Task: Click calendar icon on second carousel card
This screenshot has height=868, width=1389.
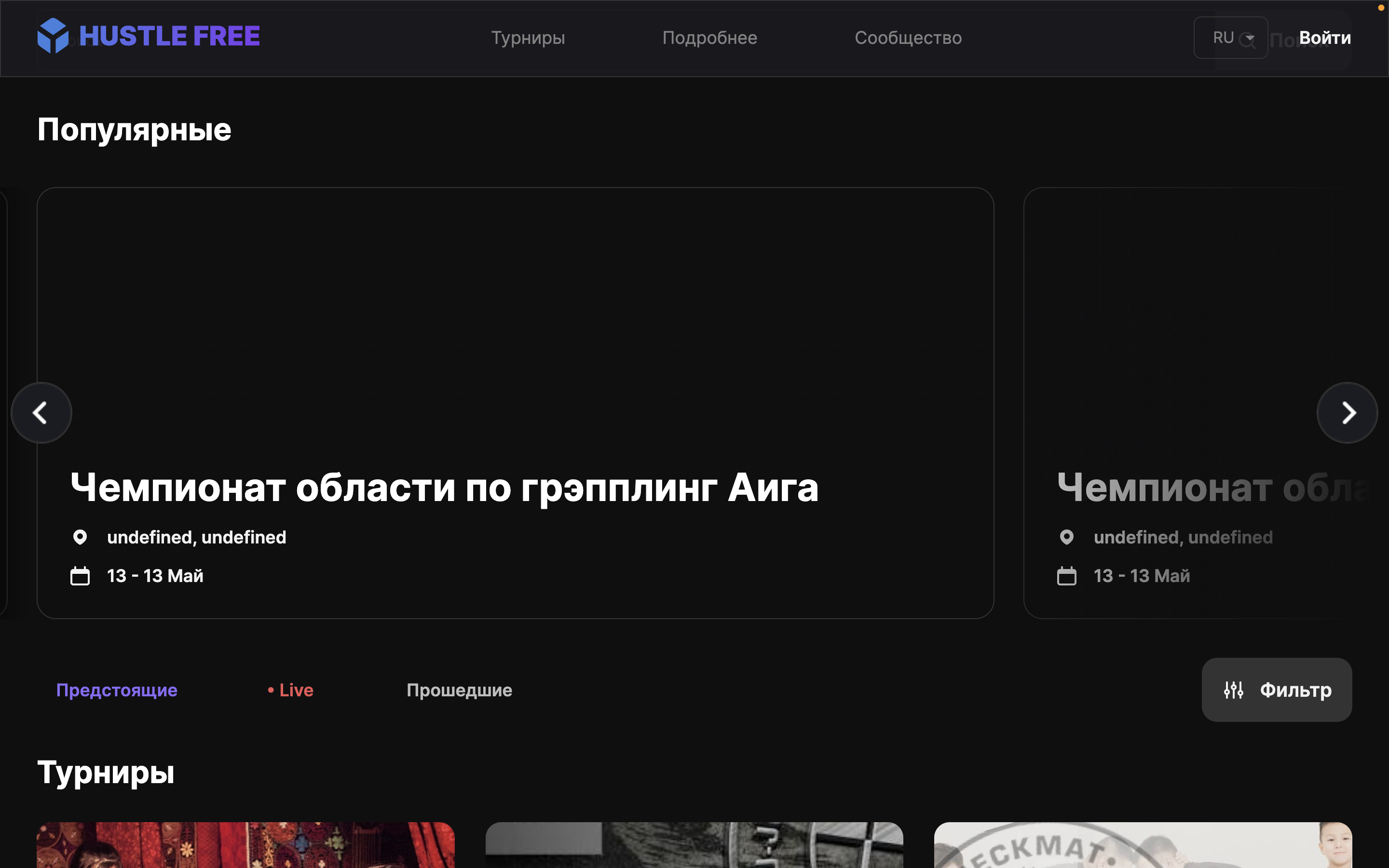Action: click(x=1066, y=576)
